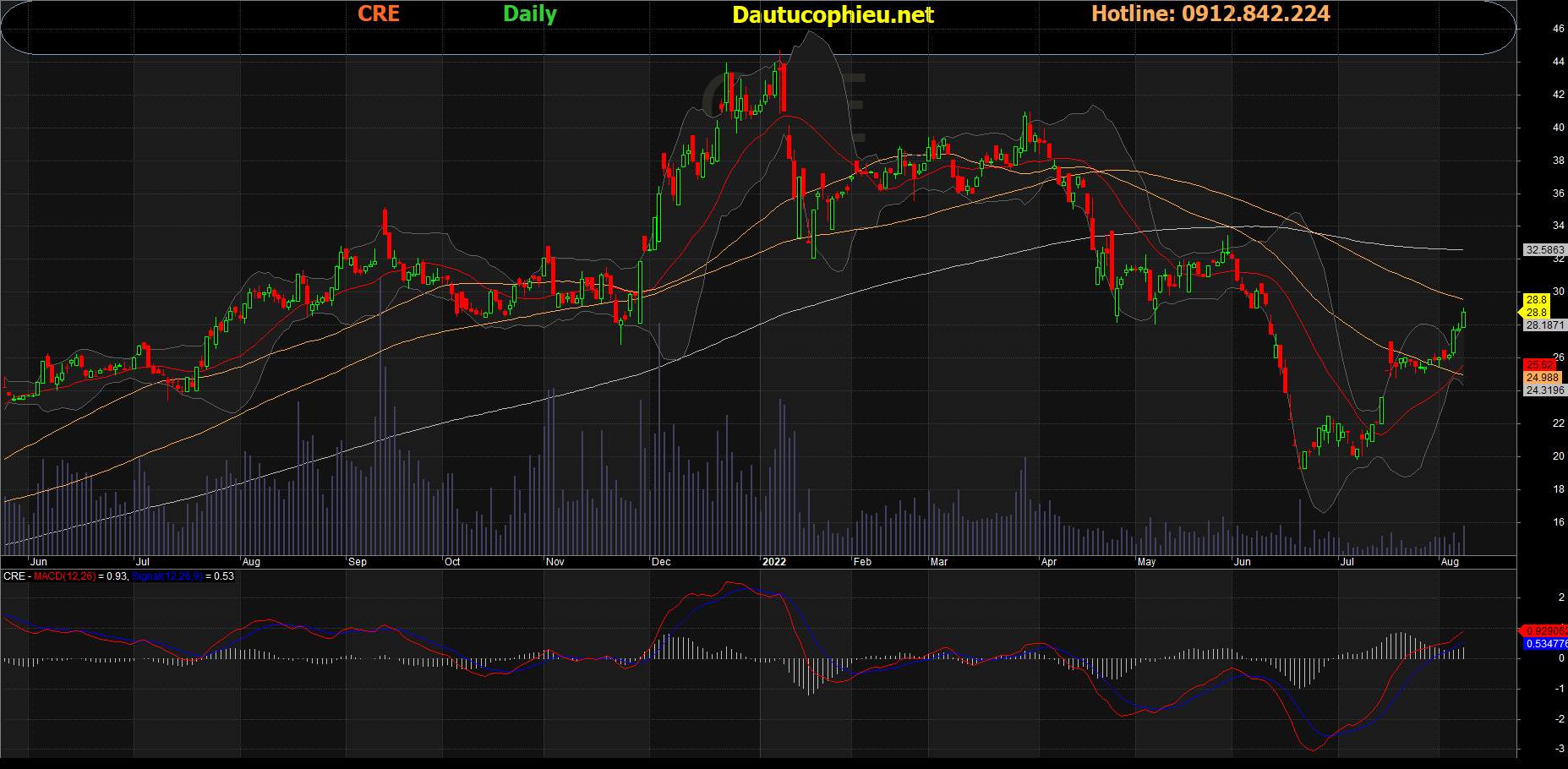The height and width of the screenshot is (769, 1568).
Task: Click the 46 price level on axis
Action: (x=1558, y=29)
